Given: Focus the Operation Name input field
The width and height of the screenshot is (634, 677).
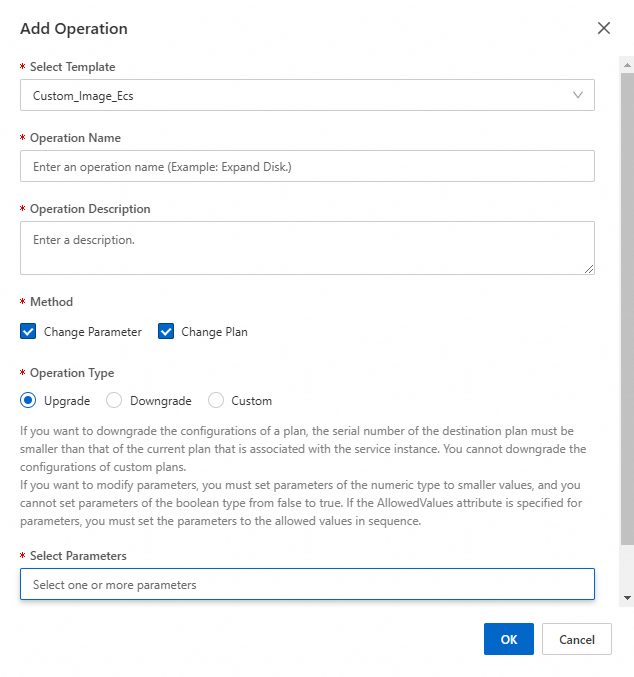Looking at the screenshot, I should pos(307,166).
